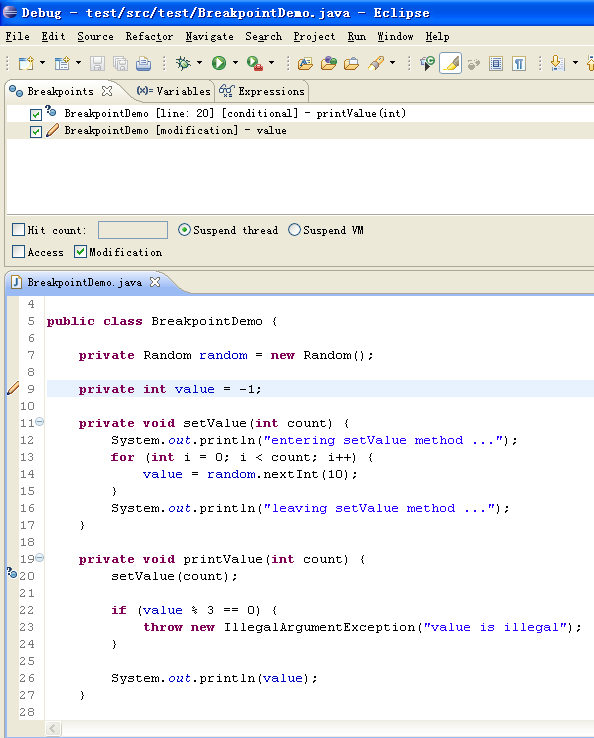Click the Run External Tools icon
Viewport: 594px width, 738px height.
255,63
